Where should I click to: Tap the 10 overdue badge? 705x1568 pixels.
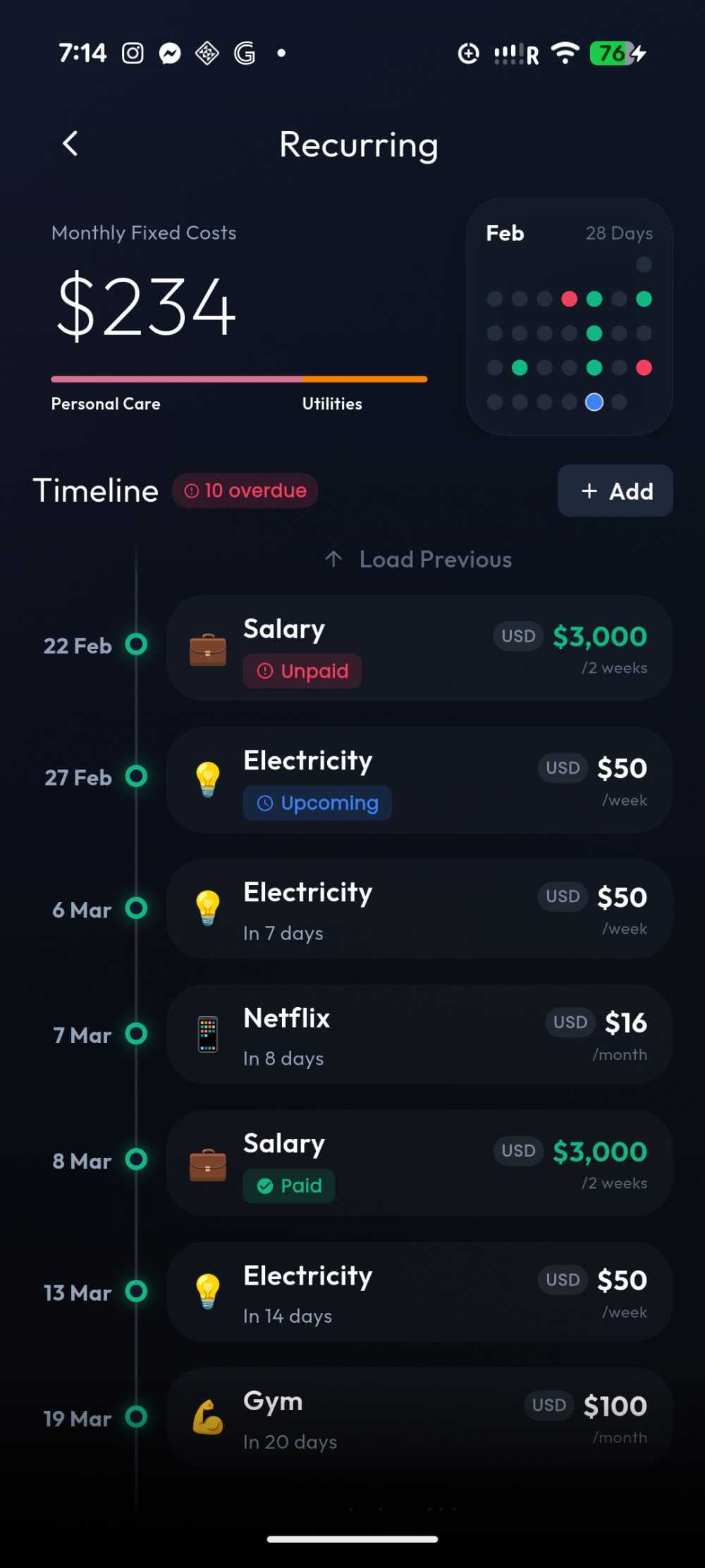coord(245,490)
